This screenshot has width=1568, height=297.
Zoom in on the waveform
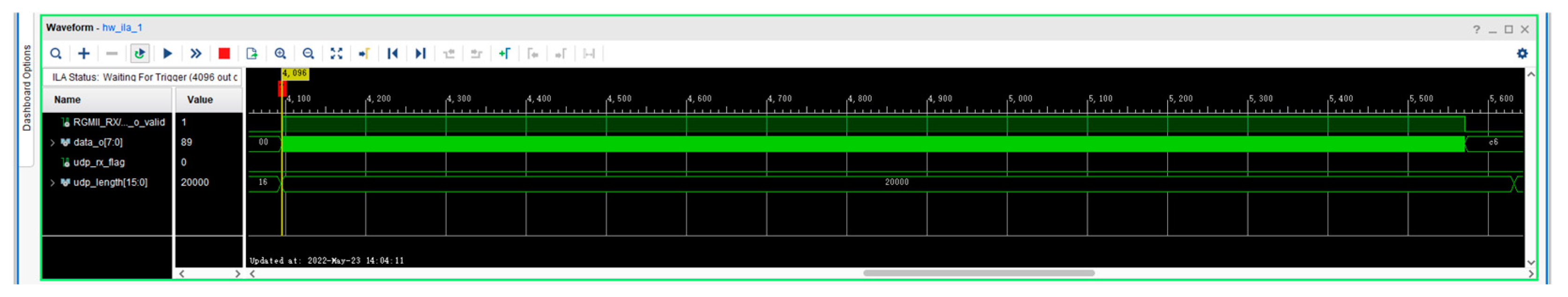[280, 53]
